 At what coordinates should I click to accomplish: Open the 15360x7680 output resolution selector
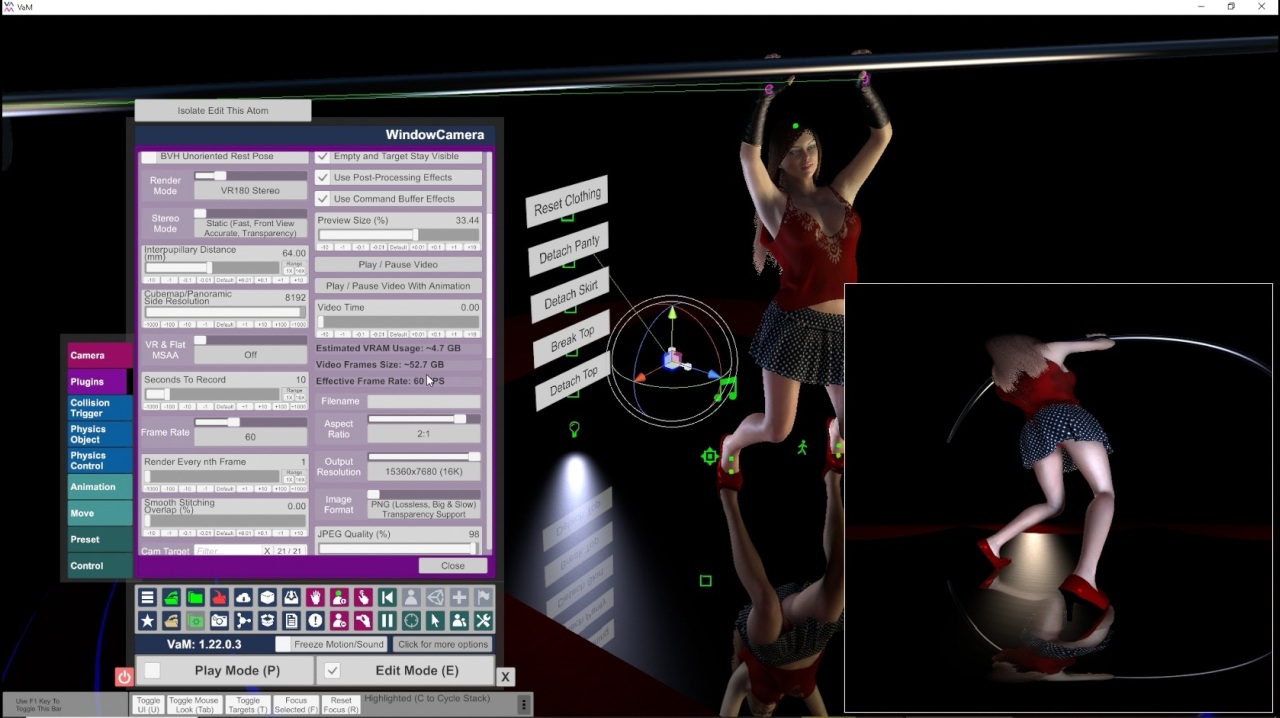coord(423,471)
